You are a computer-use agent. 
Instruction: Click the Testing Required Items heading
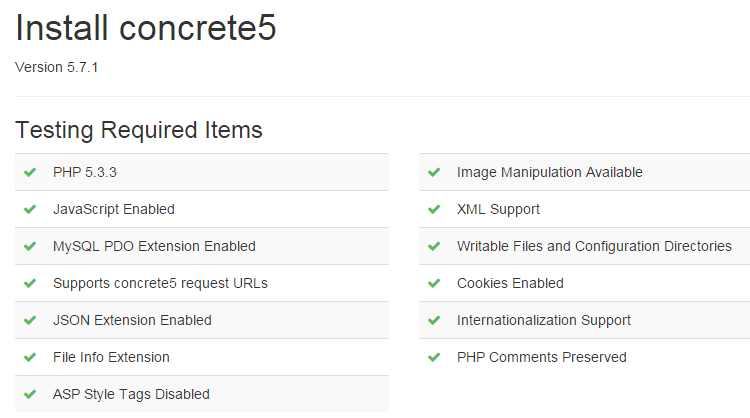click(139, 130)
